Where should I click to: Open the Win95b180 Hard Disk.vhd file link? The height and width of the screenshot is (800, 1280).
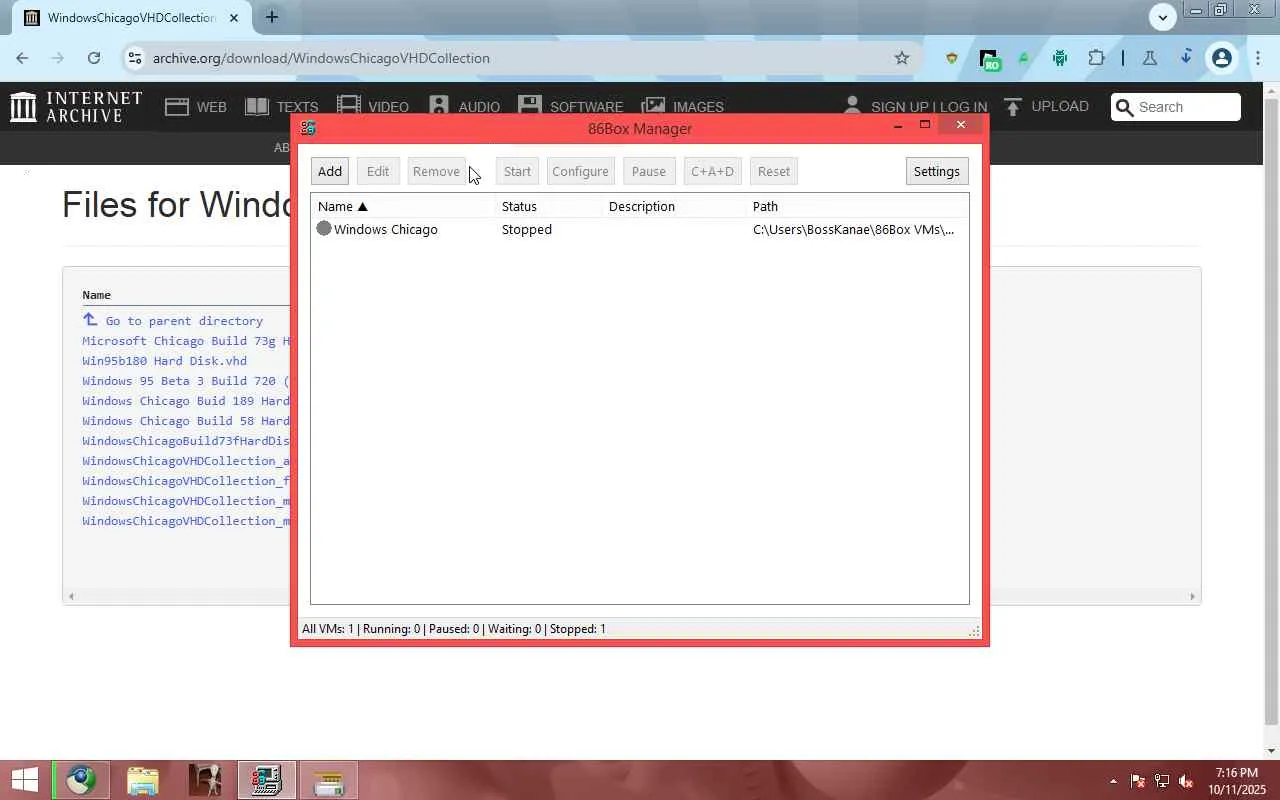[164, 361]
